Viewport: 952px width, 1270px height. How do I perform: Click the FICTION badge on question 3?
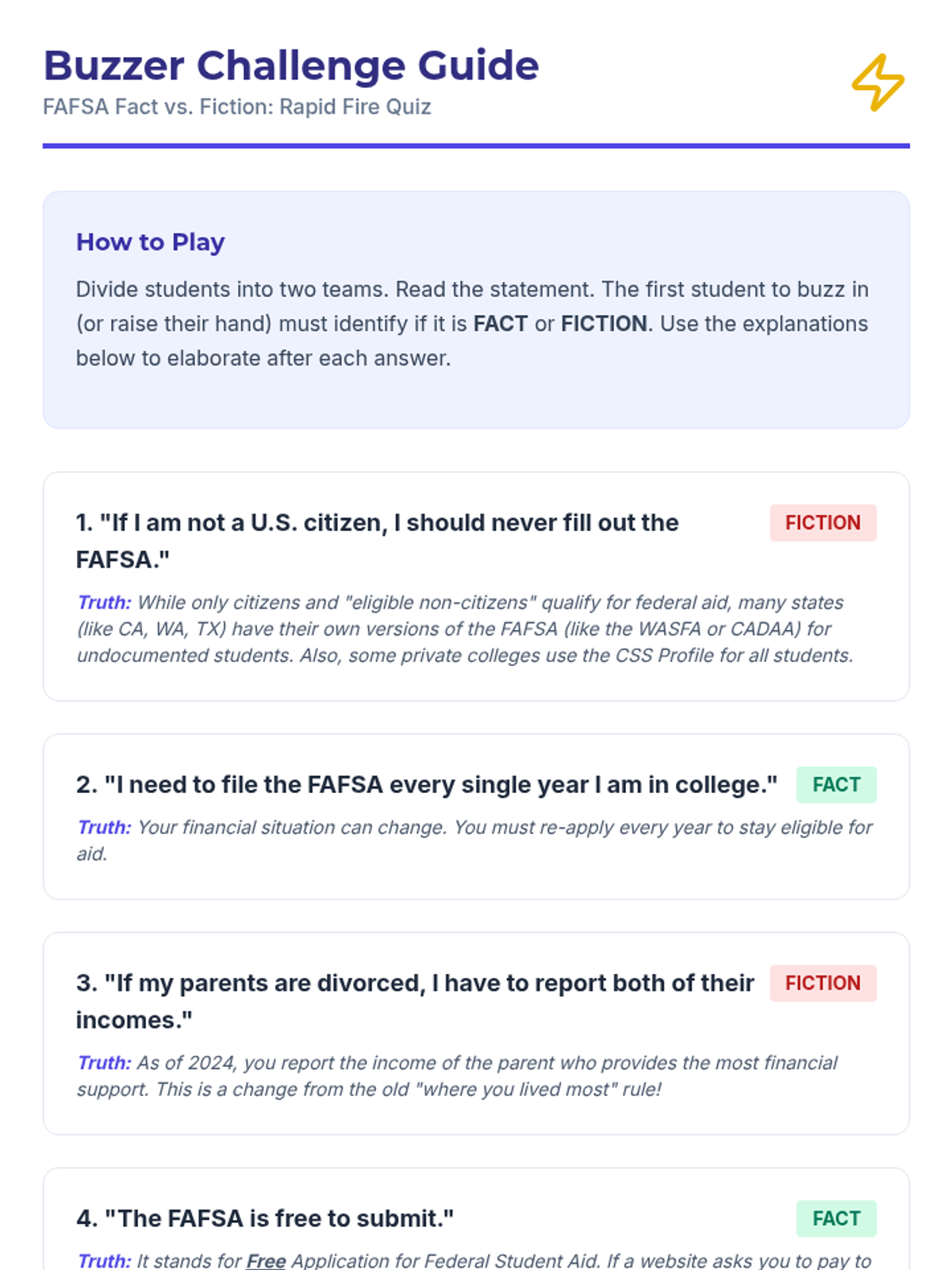click(823, 983)
